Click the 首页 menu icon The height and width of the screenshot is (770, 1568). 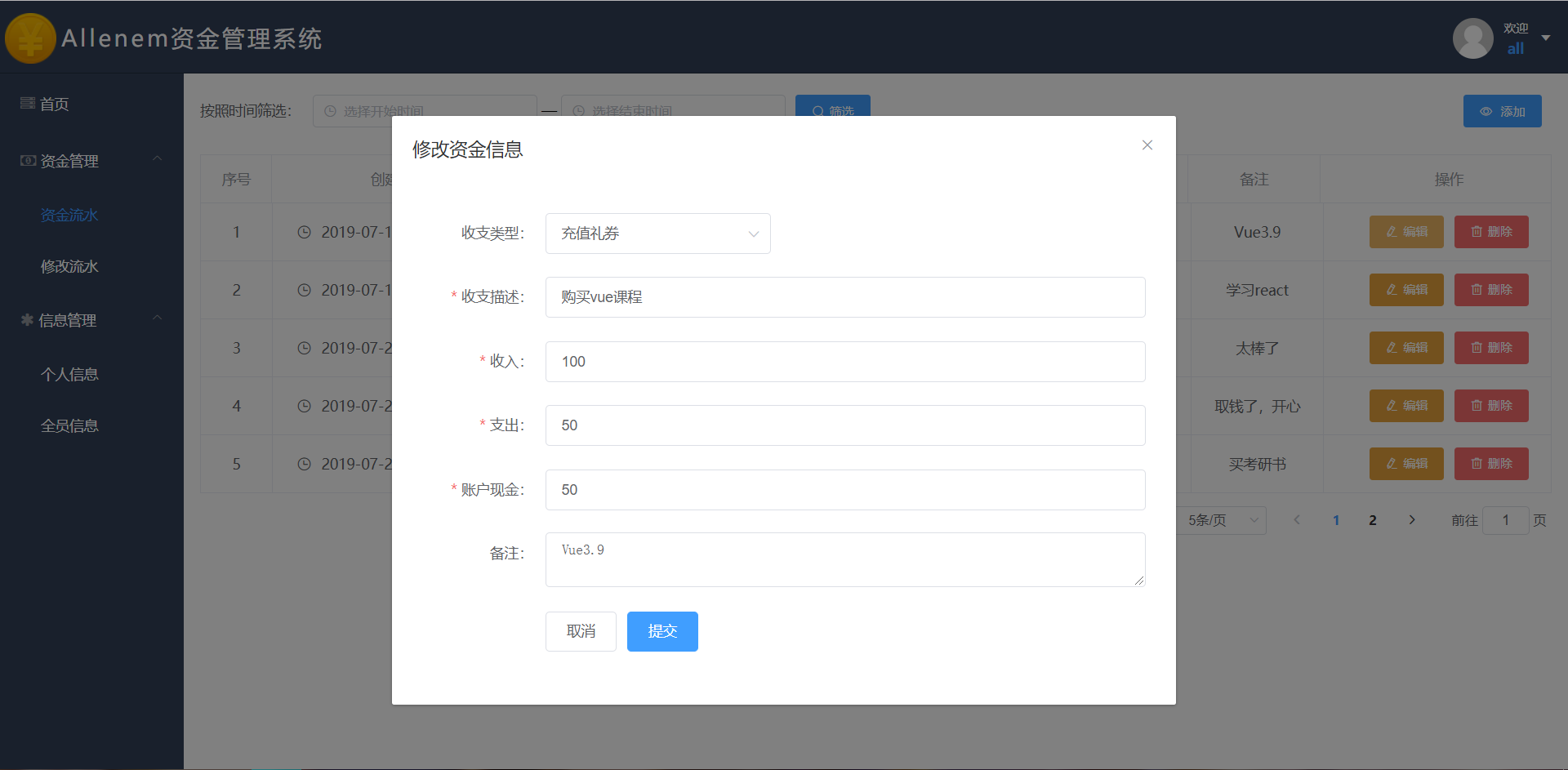(x=28, y=103)
